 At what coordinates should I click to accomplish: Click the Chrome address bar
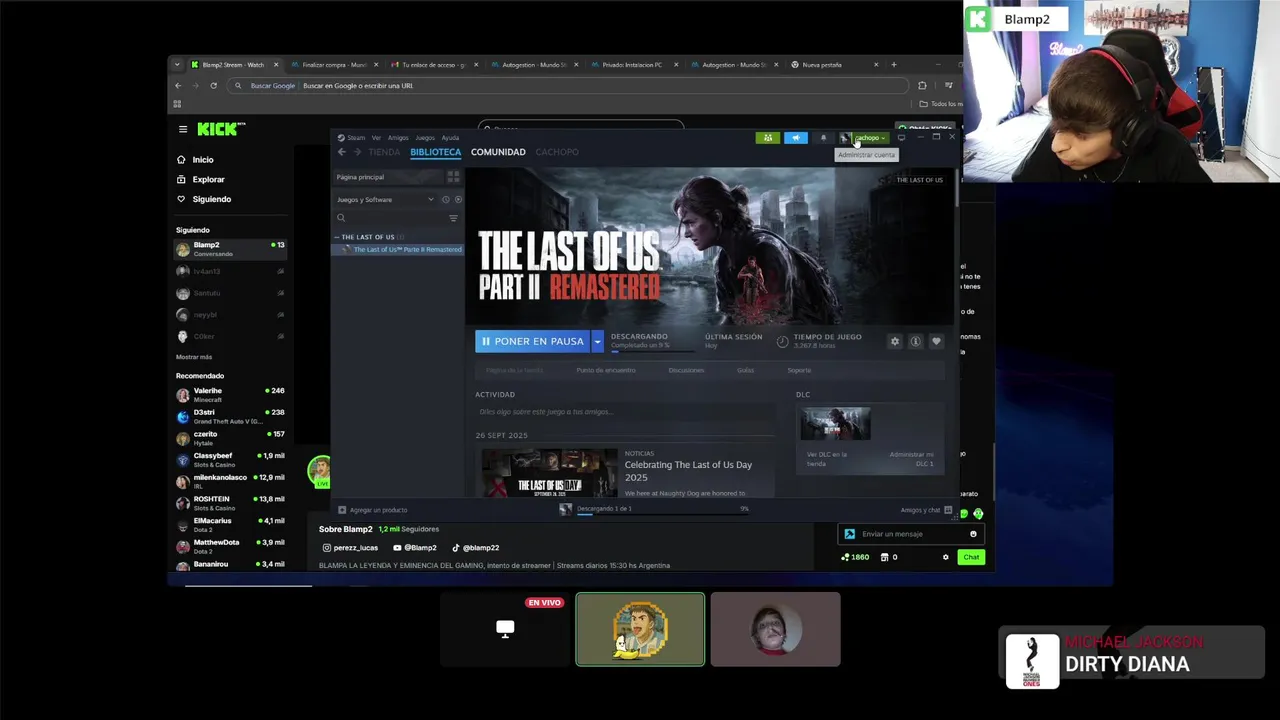(x=568, y=86)
